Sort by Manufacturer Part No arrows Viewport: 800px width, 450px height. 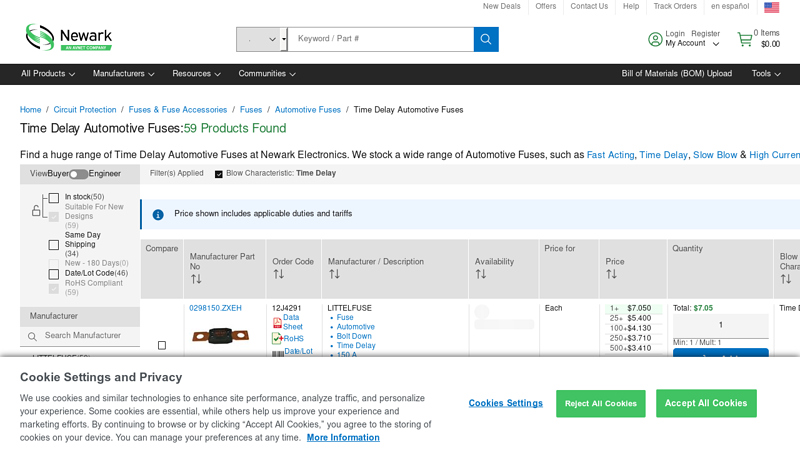click(x=196, y=279)
